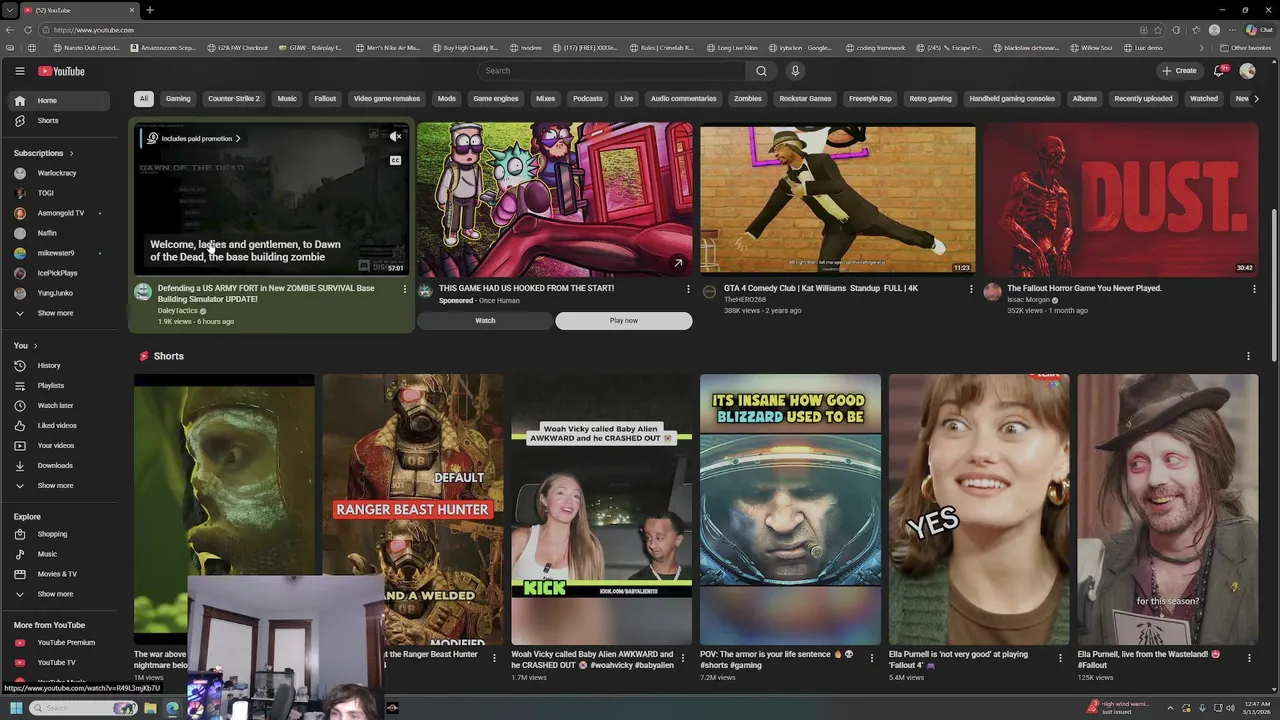The image size is (1280, 720).
Task: Open the You header chevron
Action: (36, 345)
